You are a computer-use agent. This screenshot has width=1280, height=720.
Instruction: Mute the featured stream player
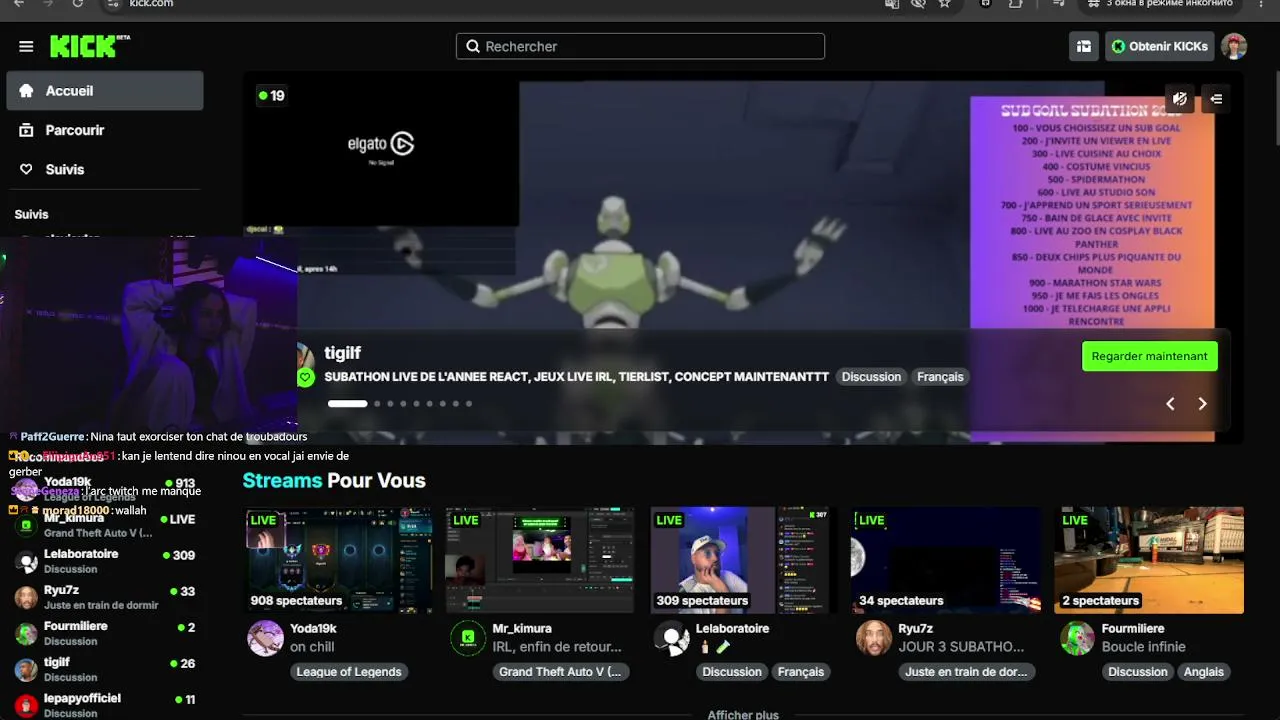[1180, 98]
